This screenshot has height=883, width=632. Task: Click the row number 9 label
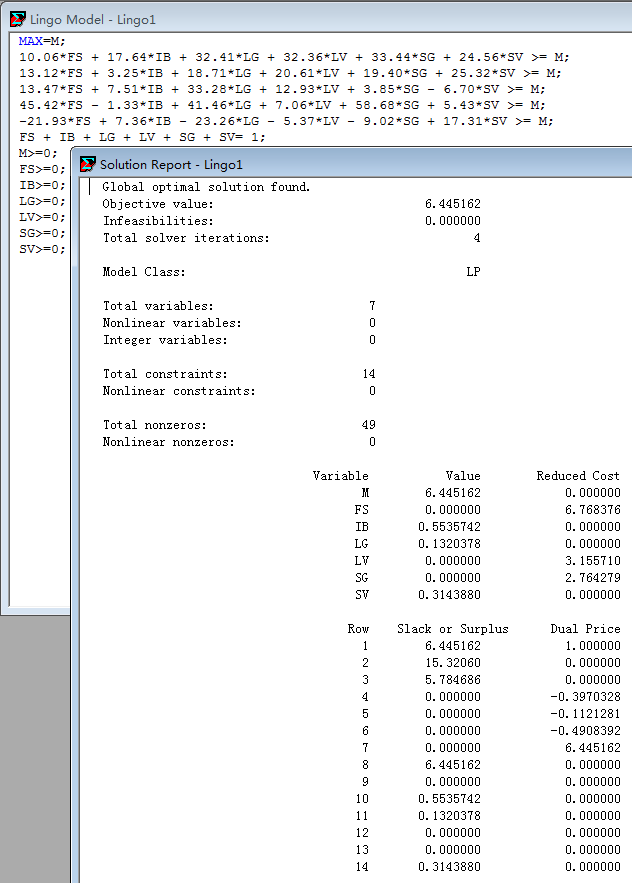pyautogui.click(x=365, y=782)
